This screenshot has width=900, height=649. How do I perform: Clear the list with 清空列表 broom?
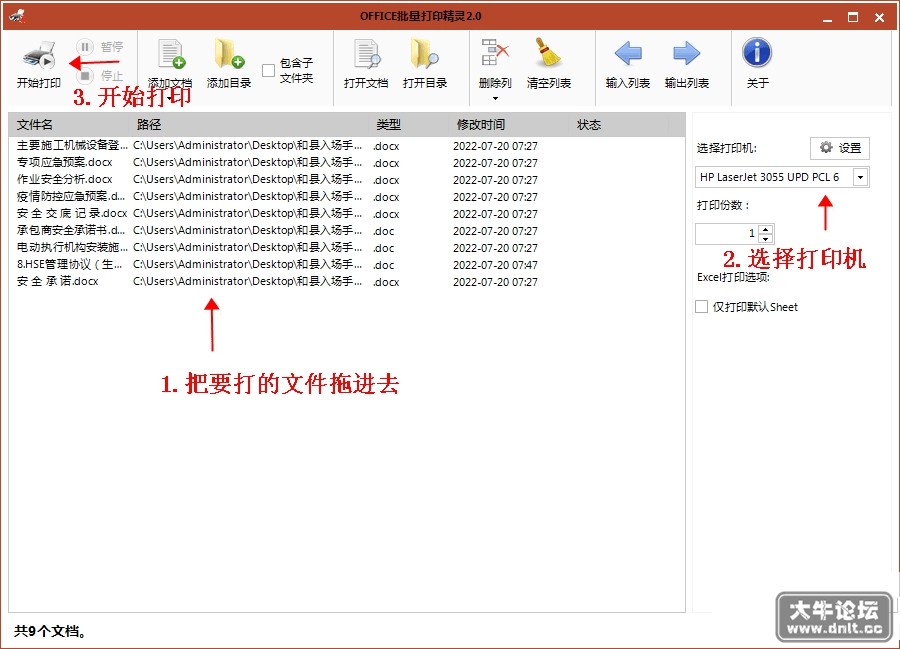549,53
